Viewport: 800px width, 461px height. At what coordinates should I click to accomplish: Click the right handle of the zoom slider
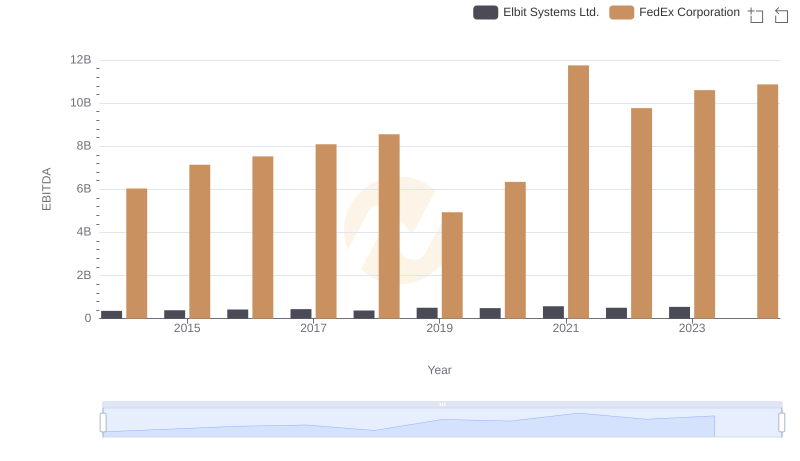782,423
